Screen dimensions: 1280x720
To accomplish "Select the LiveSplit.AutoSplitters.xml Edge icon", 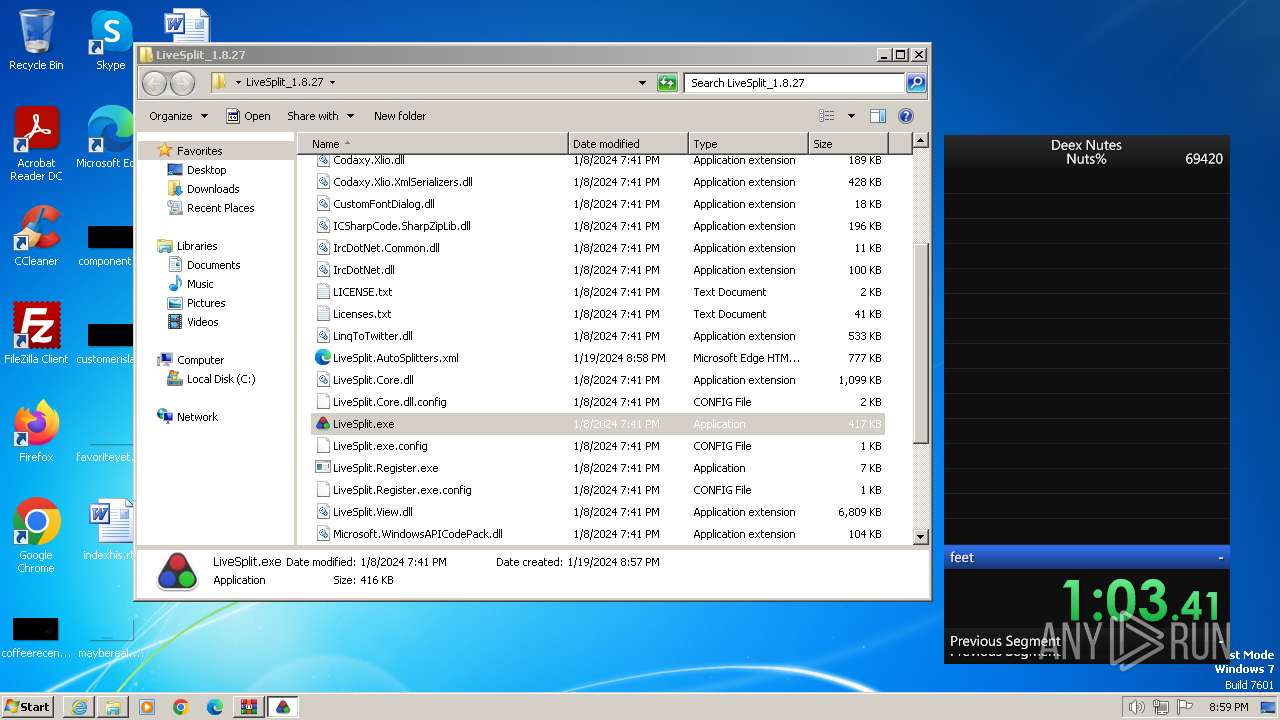I will (x=323, y=358).
